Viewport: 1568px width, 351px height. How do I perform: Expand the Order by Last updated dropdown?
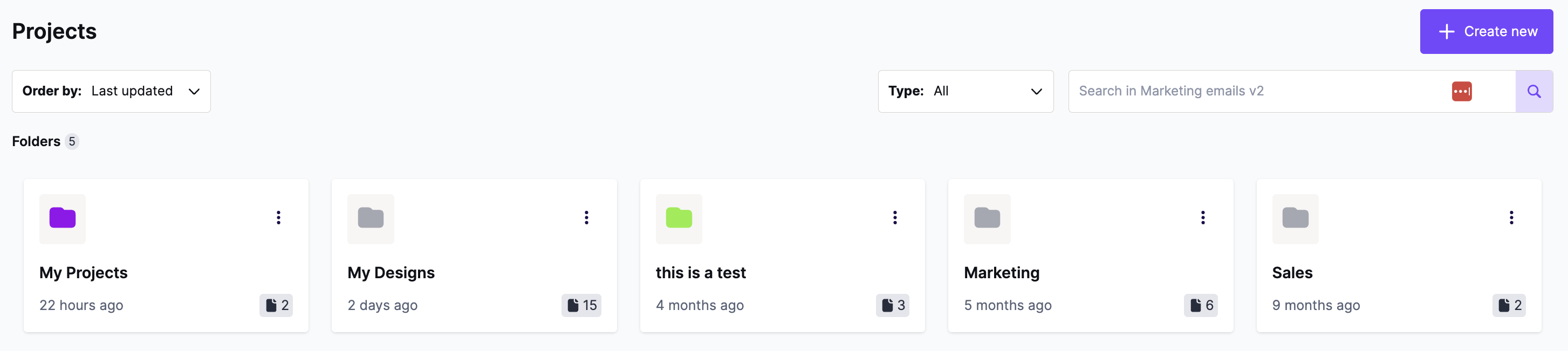point(112,91)
